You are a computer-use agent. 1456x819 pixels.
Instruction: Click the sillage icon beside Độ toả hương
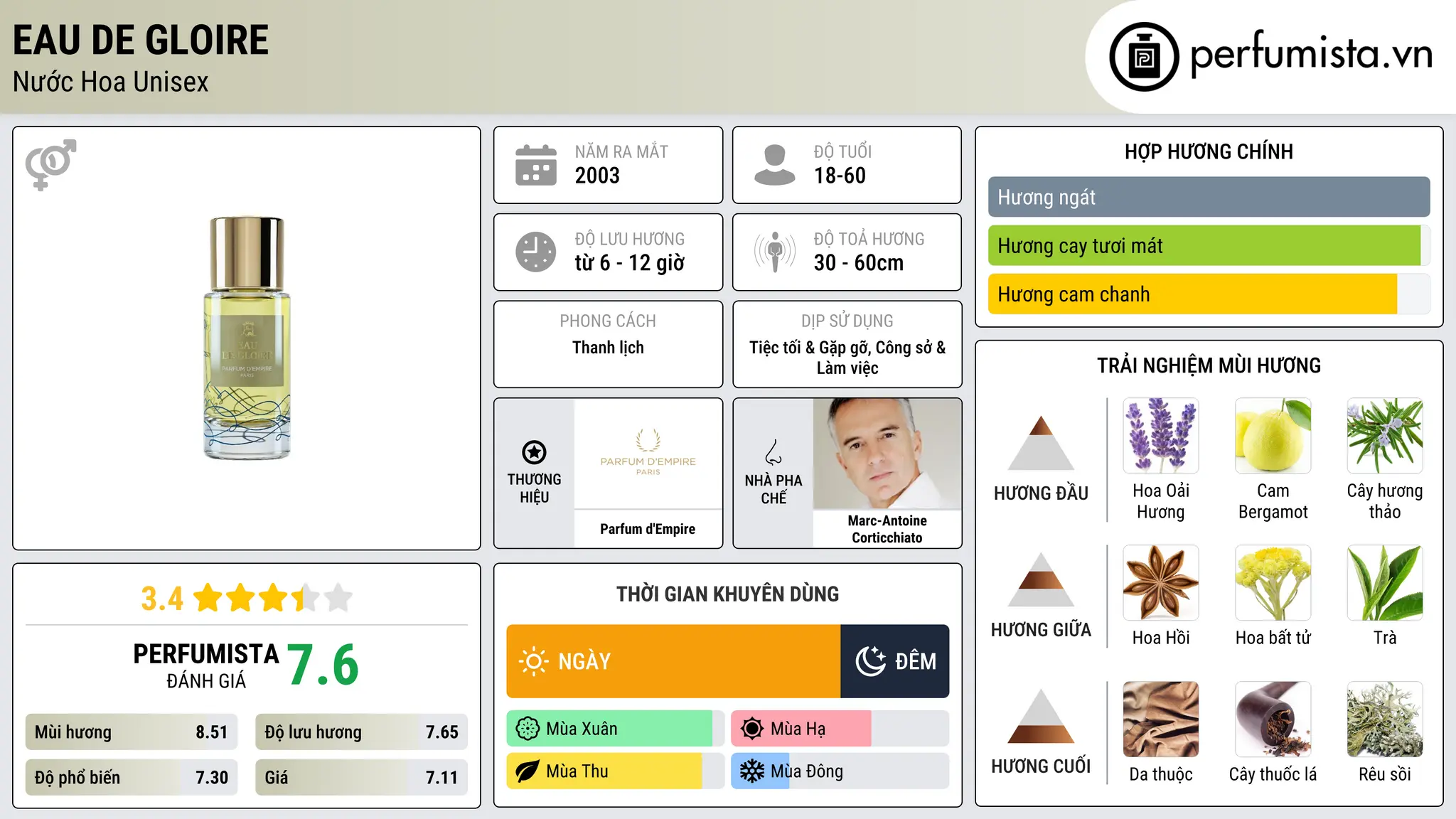(x=775, y=252)
